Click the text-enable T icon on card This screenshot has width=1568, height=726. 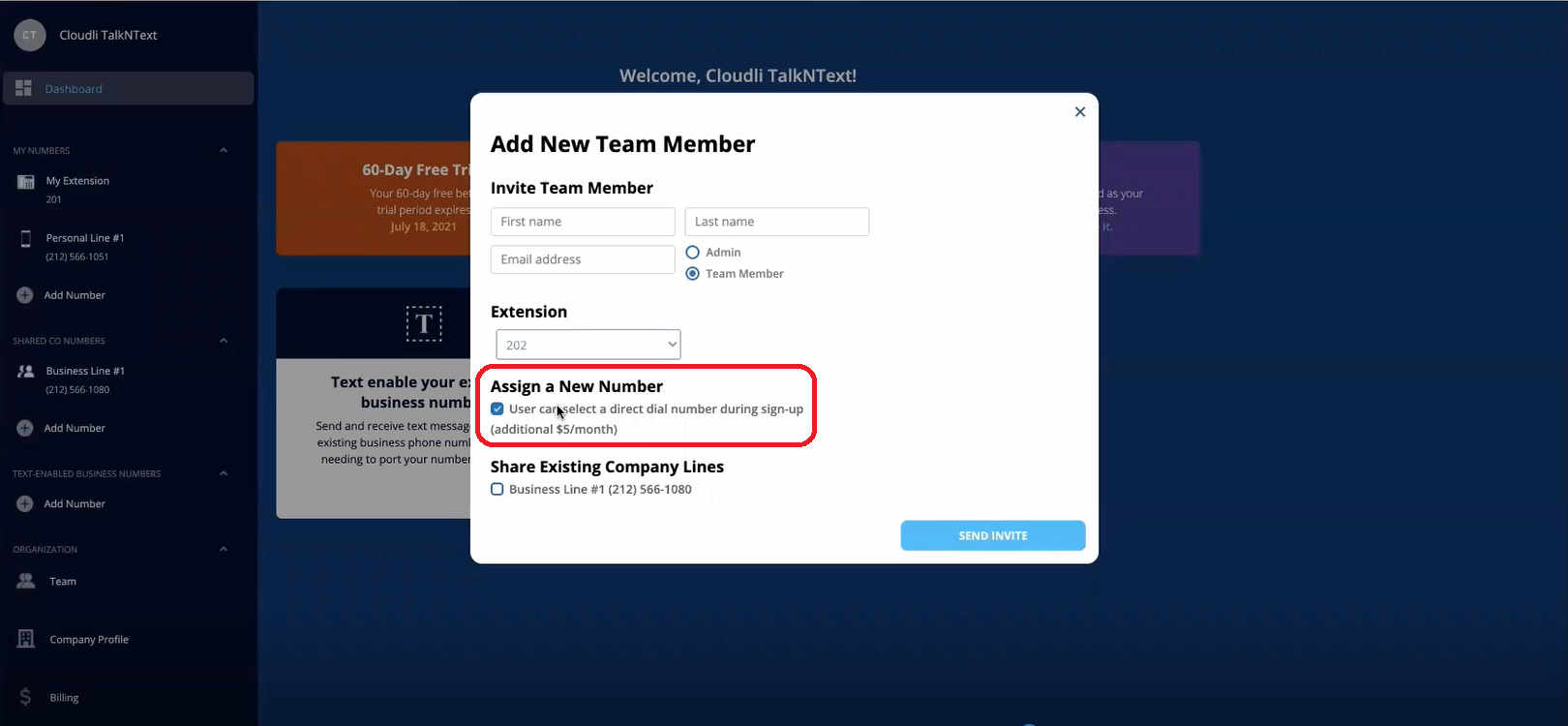pos(424,323)
